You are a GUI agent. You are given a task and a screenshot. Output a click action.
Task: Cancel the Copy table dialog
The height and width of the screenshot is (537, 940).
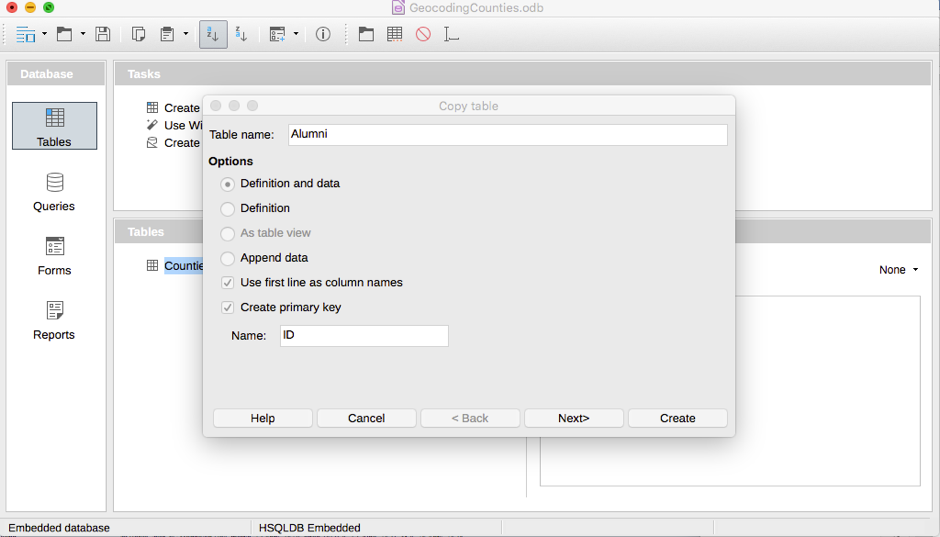pos(366,418)
